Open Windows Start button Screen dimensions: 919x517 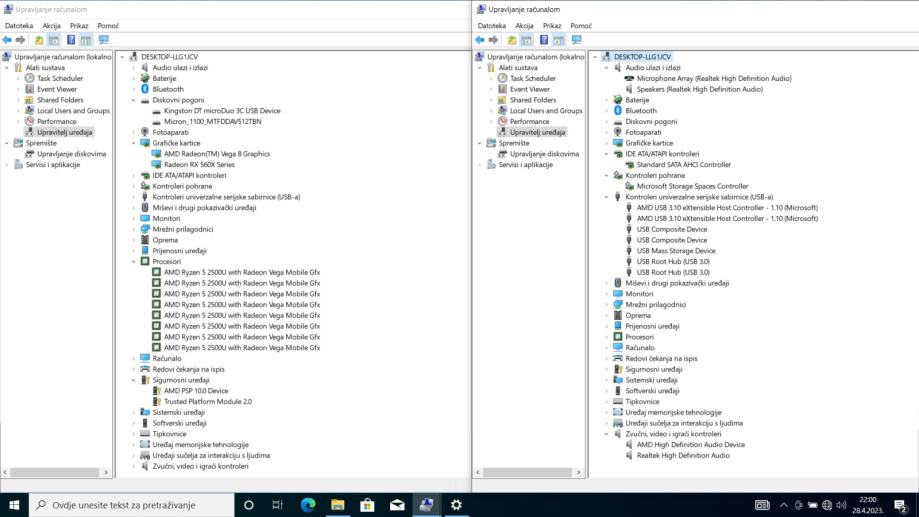pyautogui.click(x=14, y=505)
